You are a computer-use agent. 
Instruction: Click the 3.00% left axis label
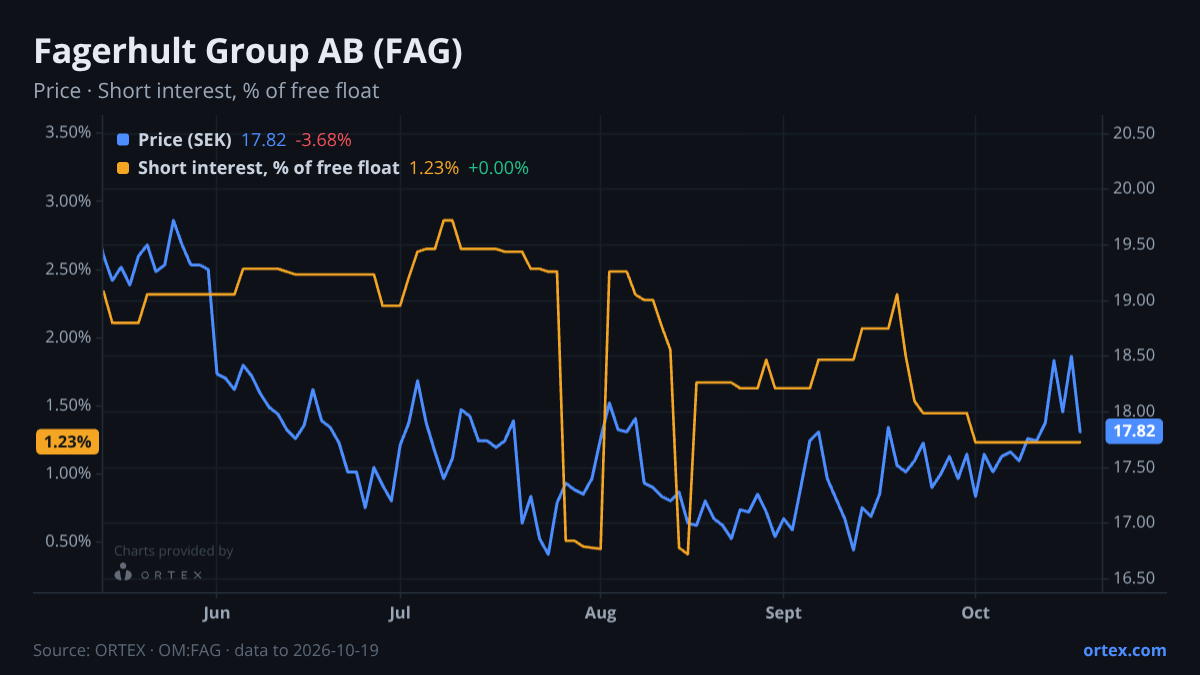click(69, 201)
